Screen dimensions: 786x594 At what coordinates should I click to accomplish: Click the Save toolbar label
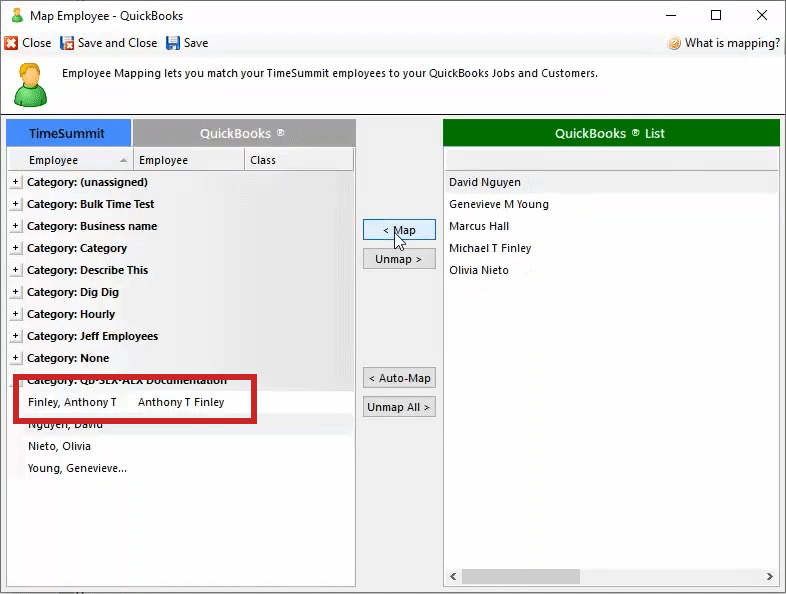point(196,43)
